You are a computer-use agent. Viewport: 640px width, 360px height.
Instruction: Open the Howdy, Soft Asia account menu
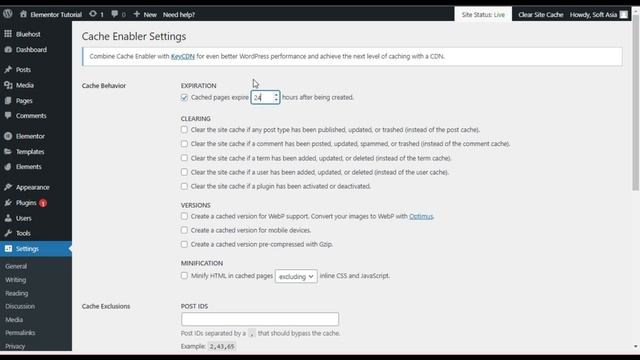[598, 14]
